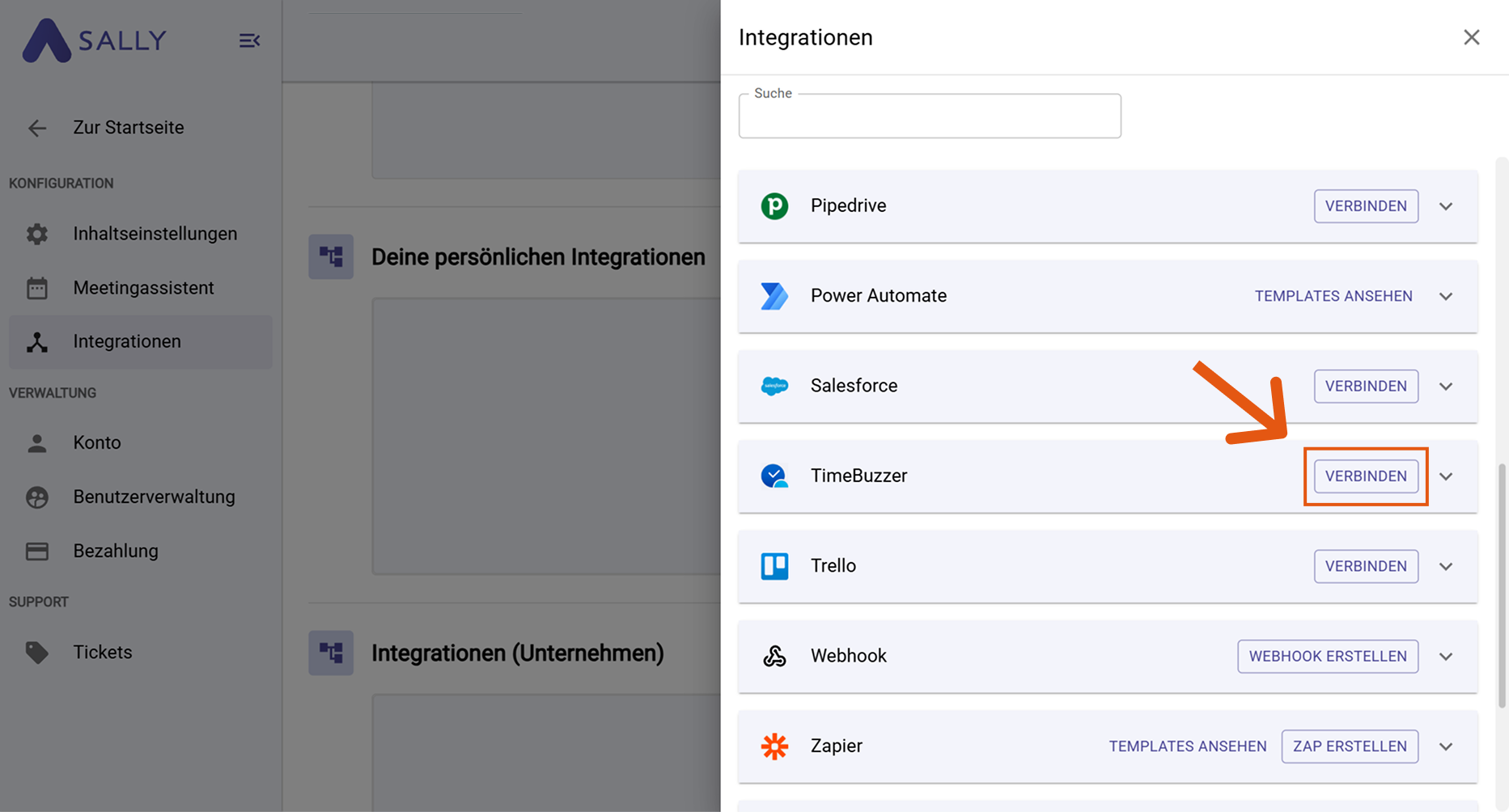Screen dimensions: 1509x812
Task: Connect Pipedrive with Verbinden button
Action: point(1366,206)
